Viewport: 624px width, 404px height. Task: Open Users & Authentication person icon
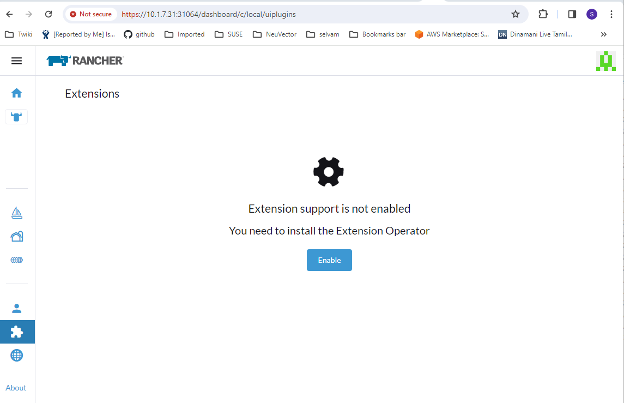pyautogui.click(x=16, y=309)
